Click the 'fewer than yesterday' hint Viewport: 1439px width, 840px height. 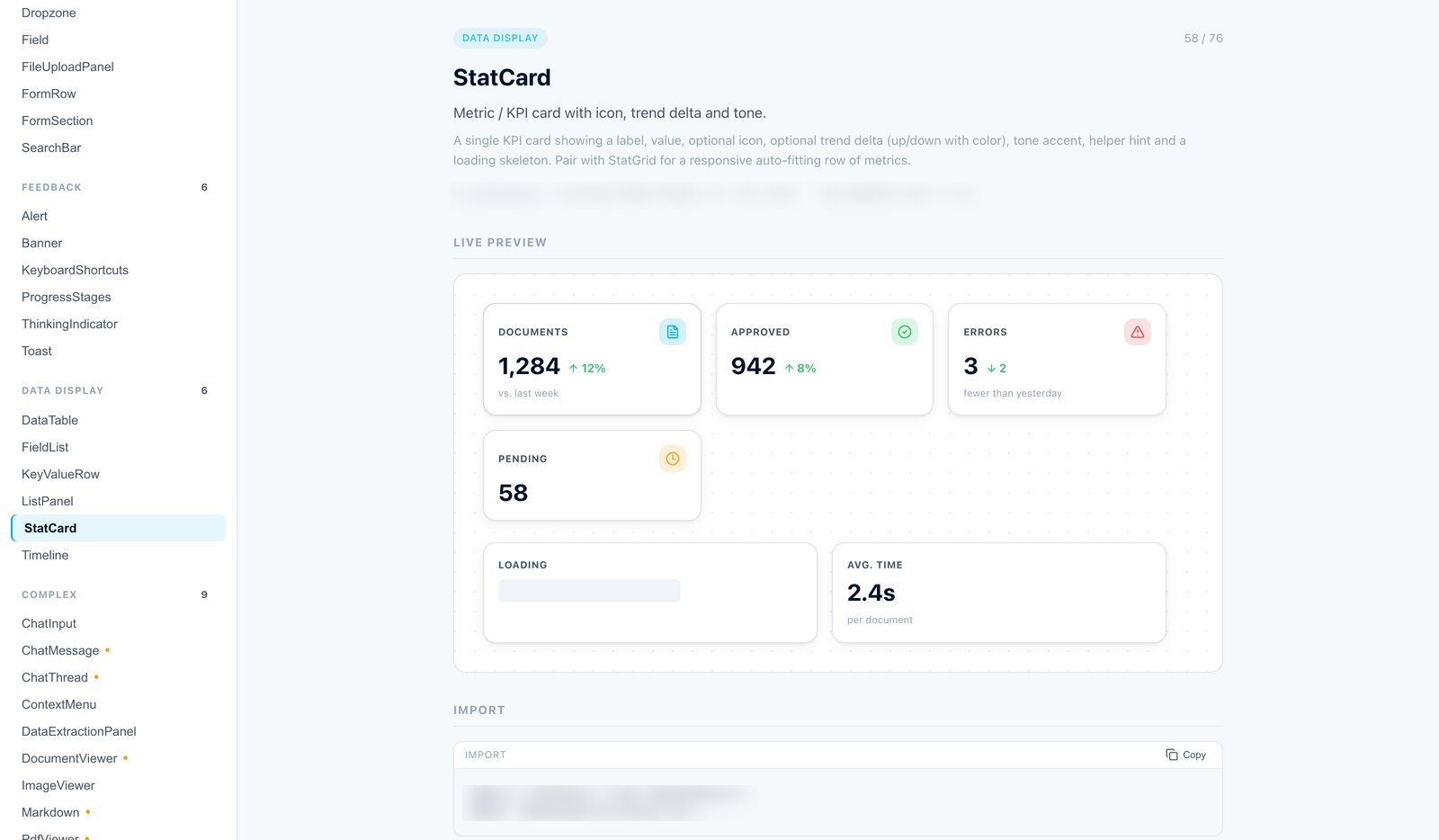point(1013,393)
